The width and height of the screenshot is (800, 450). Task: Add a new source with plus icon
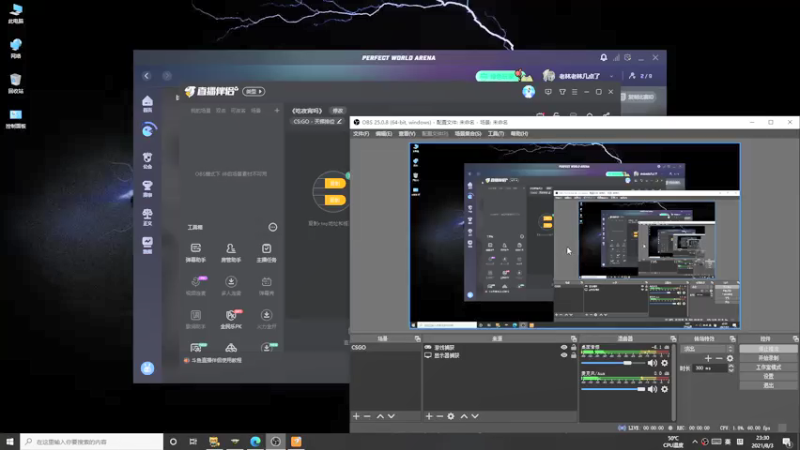[429, 416]
